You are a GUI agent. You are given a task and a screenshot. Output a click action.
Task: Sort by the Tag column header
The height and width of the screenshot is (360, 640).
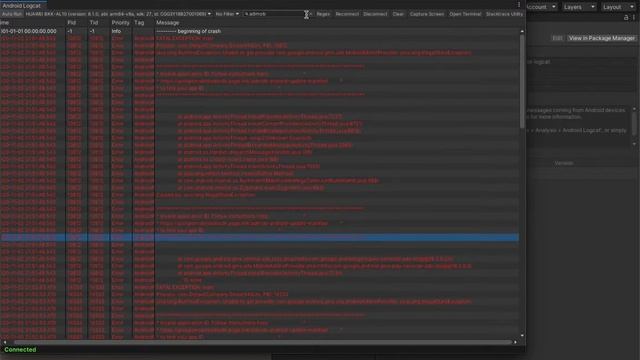[143, 23]
